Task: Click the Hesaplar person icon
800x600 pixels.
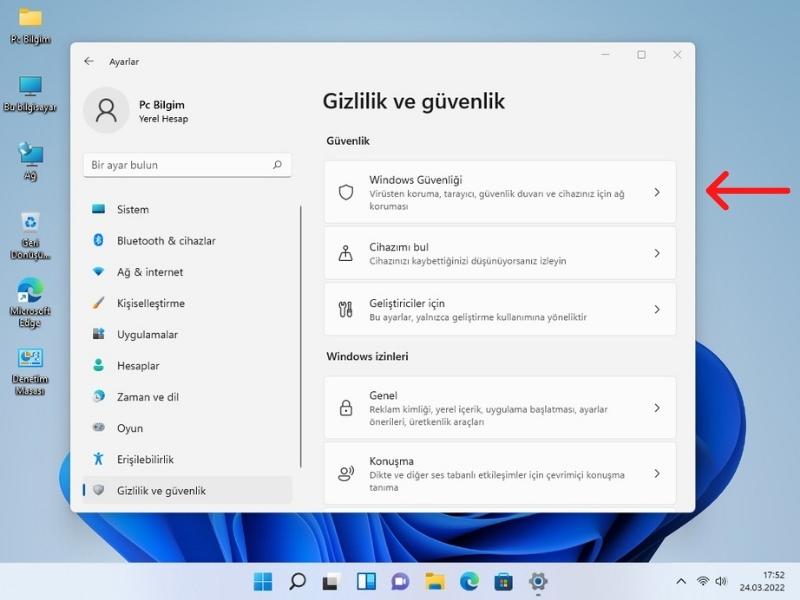Action: tap(98, 365)
